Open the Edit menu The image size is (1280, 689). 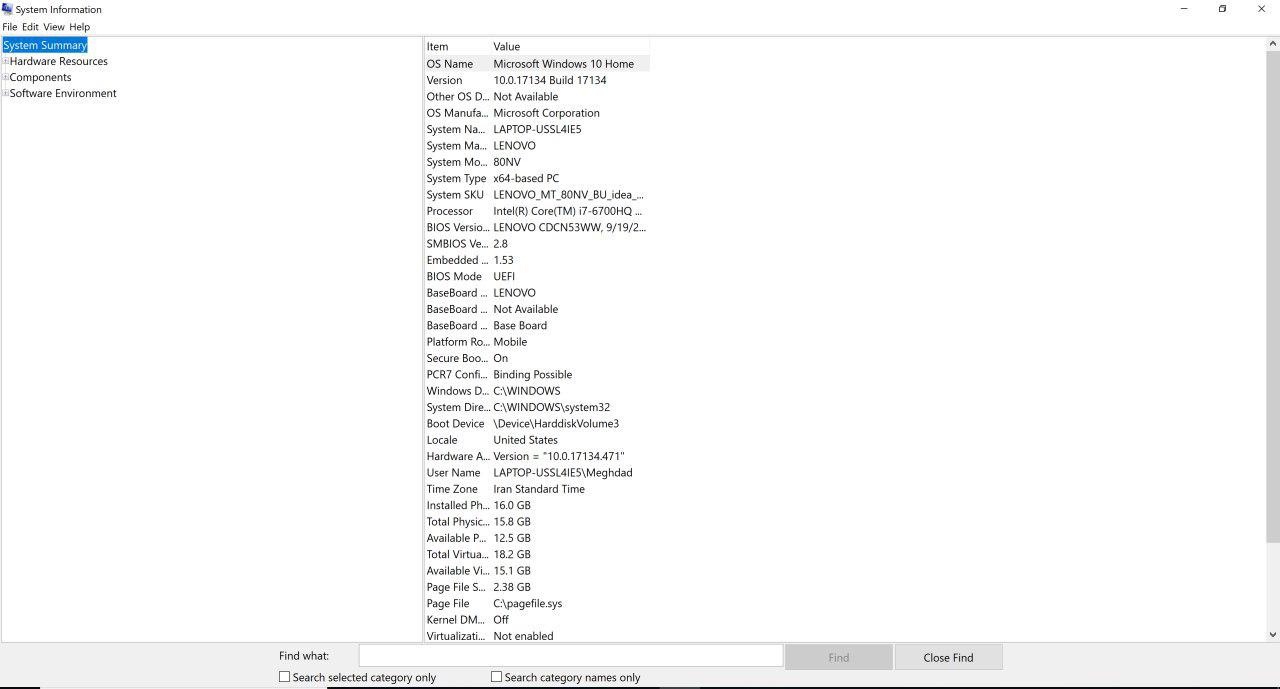[30, 27]
